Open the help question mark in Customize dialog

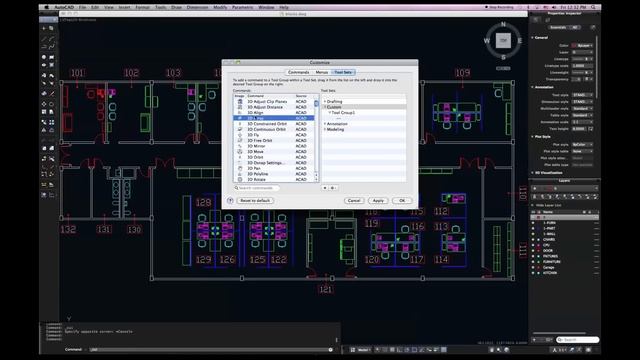(230, 200)
